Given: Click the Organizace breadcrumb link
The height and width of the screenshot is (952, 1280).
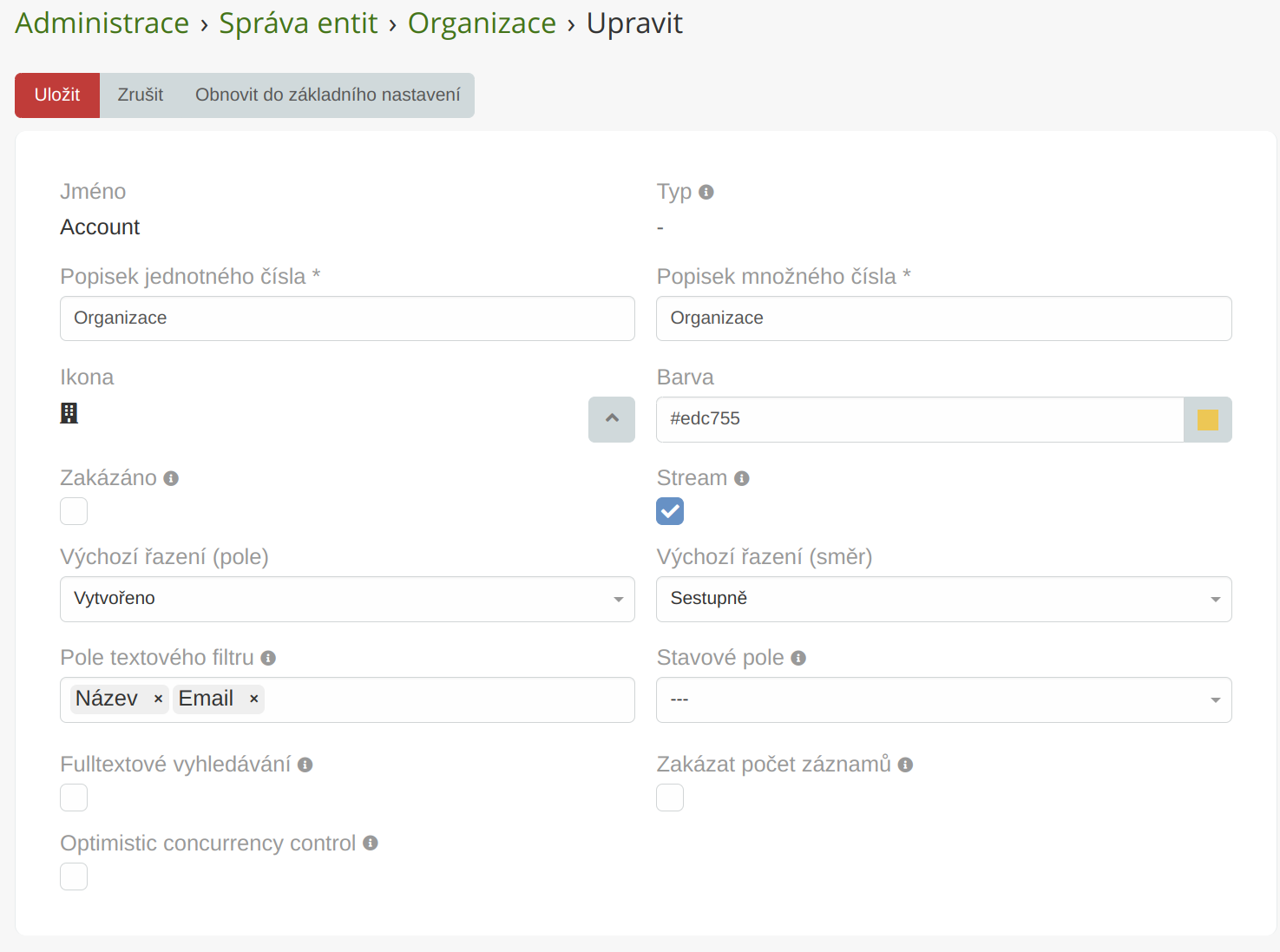Looking at the screenshot, I should click(482, 23).
